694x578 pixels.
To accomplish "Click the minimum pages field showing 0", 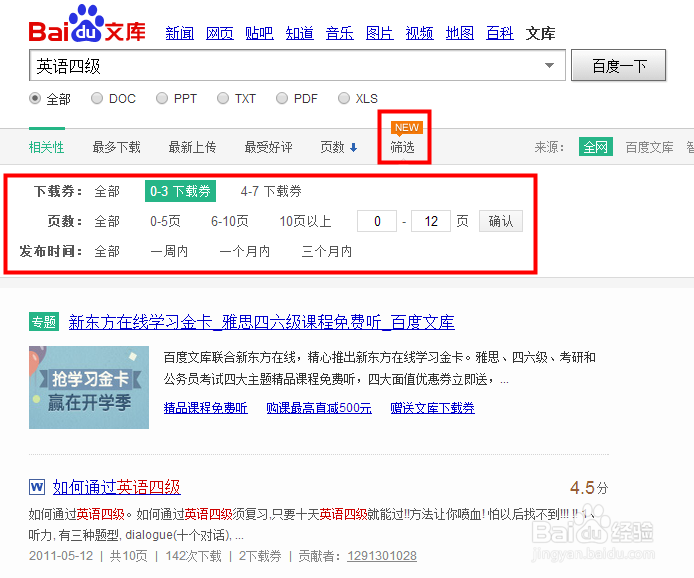I will click(x=377, y=221).
